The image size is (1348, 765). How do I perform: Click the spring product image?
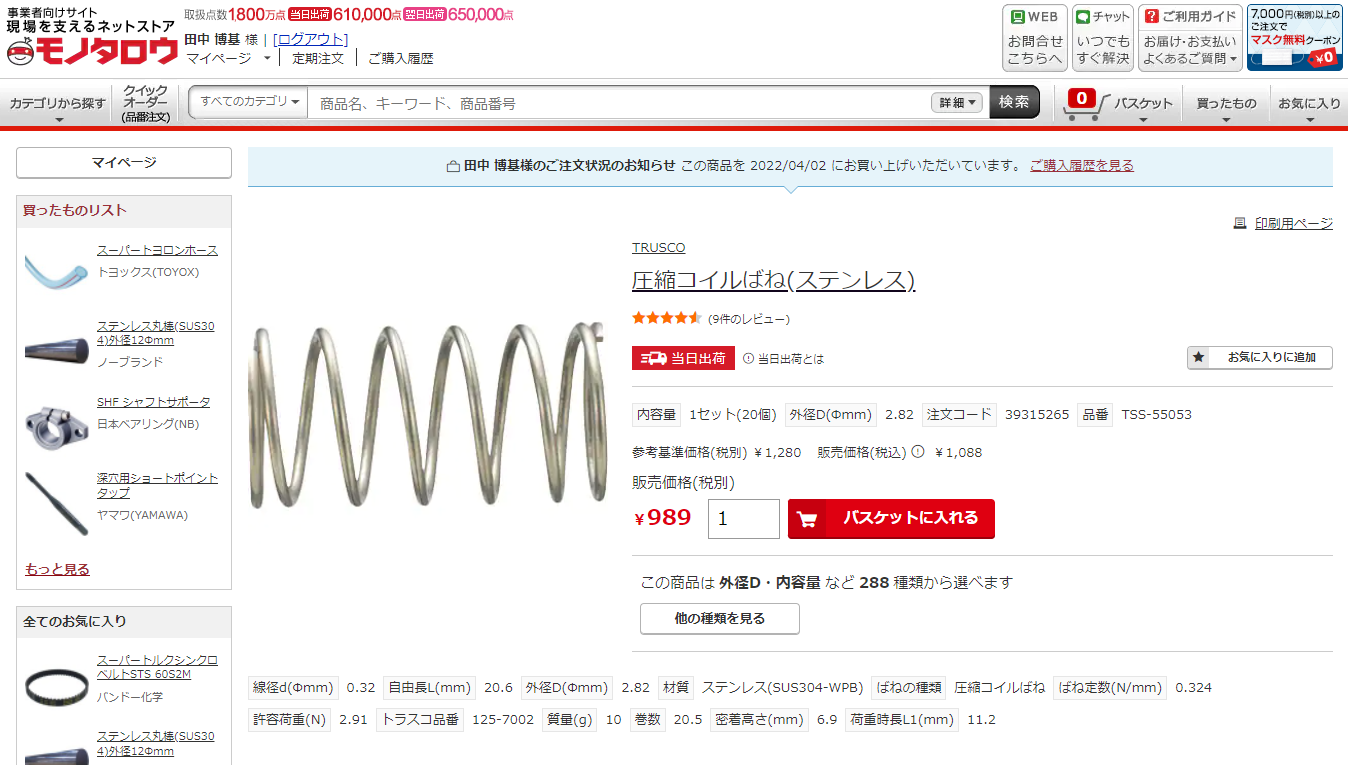tap(427, 414)
